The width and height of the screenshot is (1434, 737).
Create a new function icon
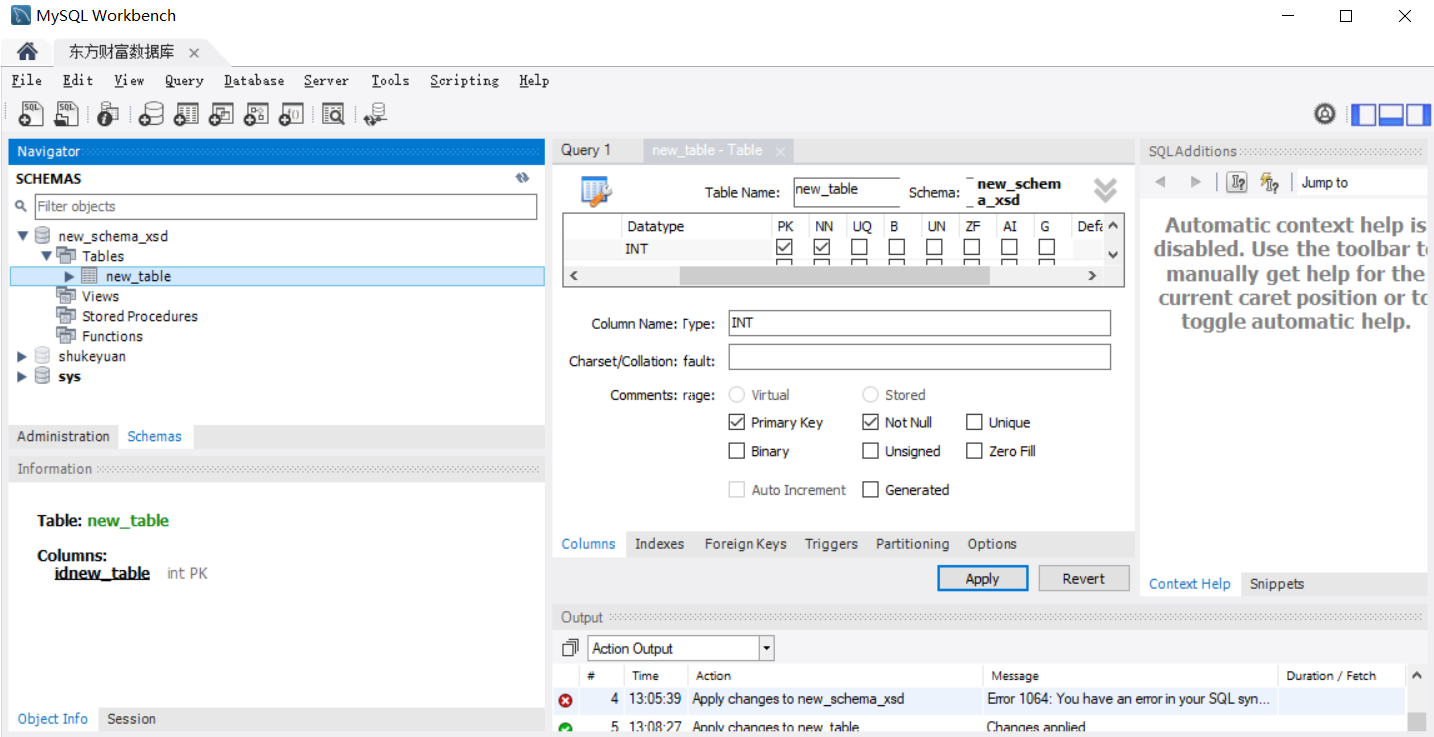(291, 114)
